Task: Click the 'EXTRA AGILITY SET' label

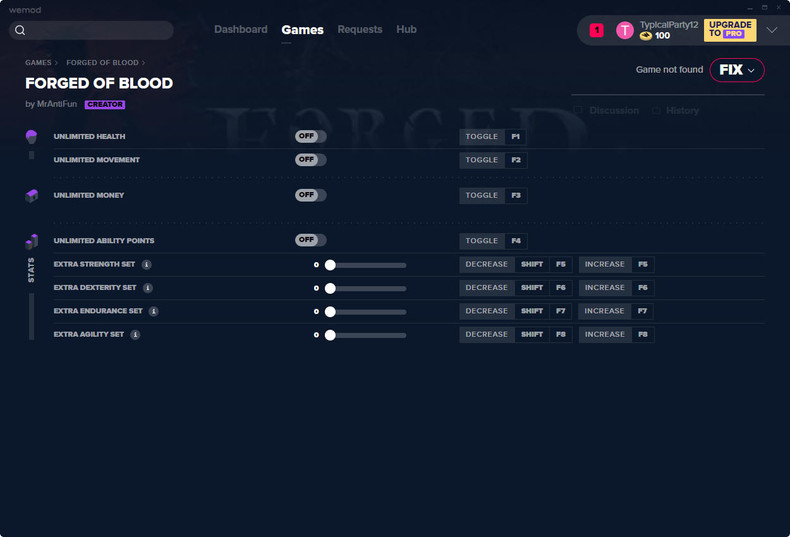Action: [x=89, y=334]
